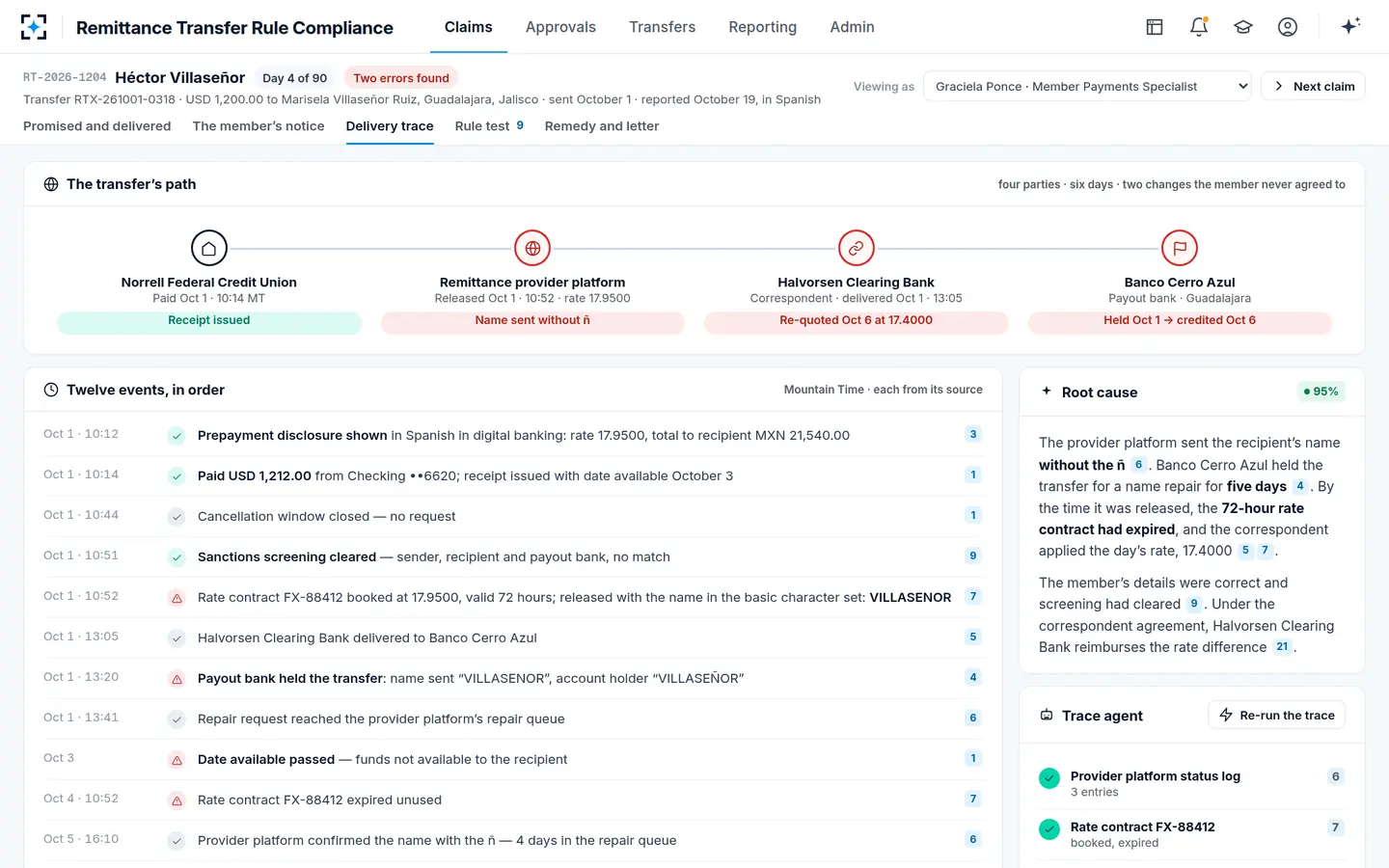Image resolution: width=1389 pixels, height=868 pixels.
Task: Open source 3 on prepayment disclosure row
Action: click(x=973, y=434)
